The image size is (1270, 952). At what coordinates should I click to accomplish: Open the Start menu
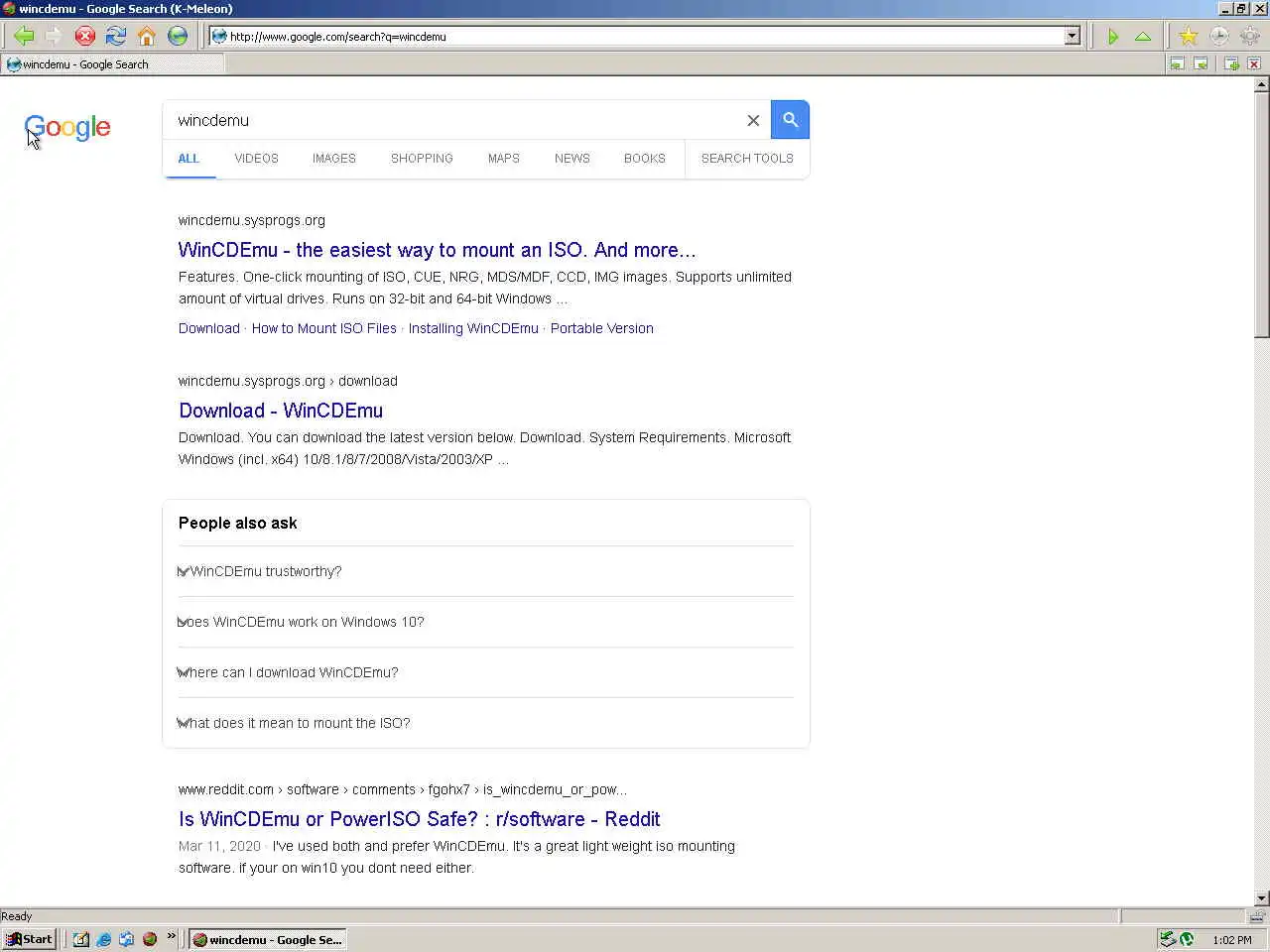tap(29, 939)
